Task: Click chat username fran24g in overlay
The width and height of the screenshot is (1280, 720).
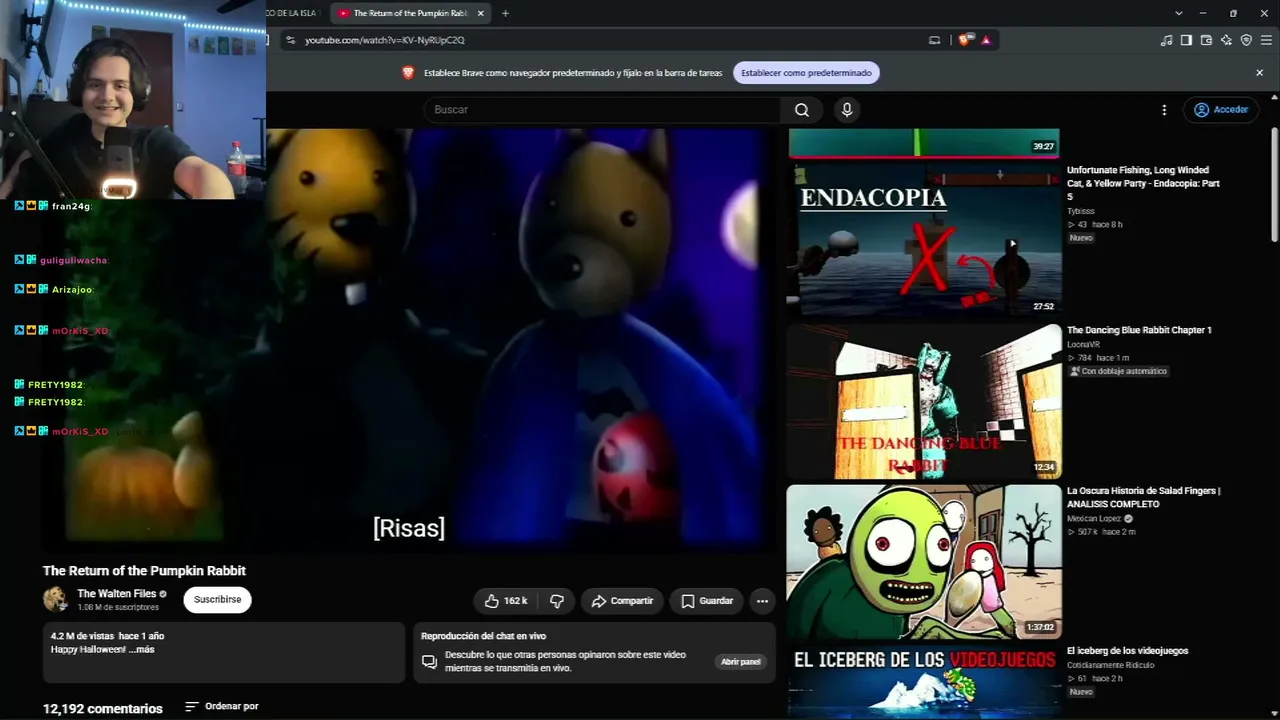Action: pos(71,206)
